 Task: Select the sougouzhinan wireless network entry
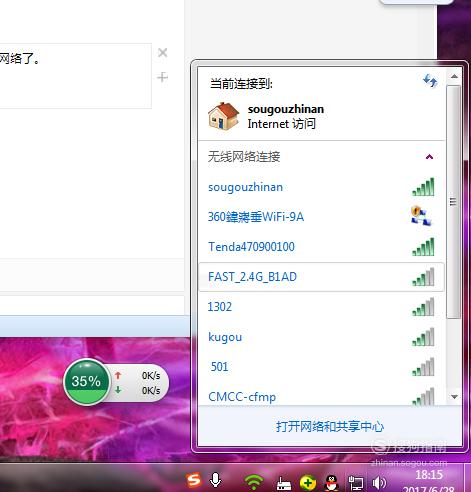pyautogui.click(x=321, y=187)
